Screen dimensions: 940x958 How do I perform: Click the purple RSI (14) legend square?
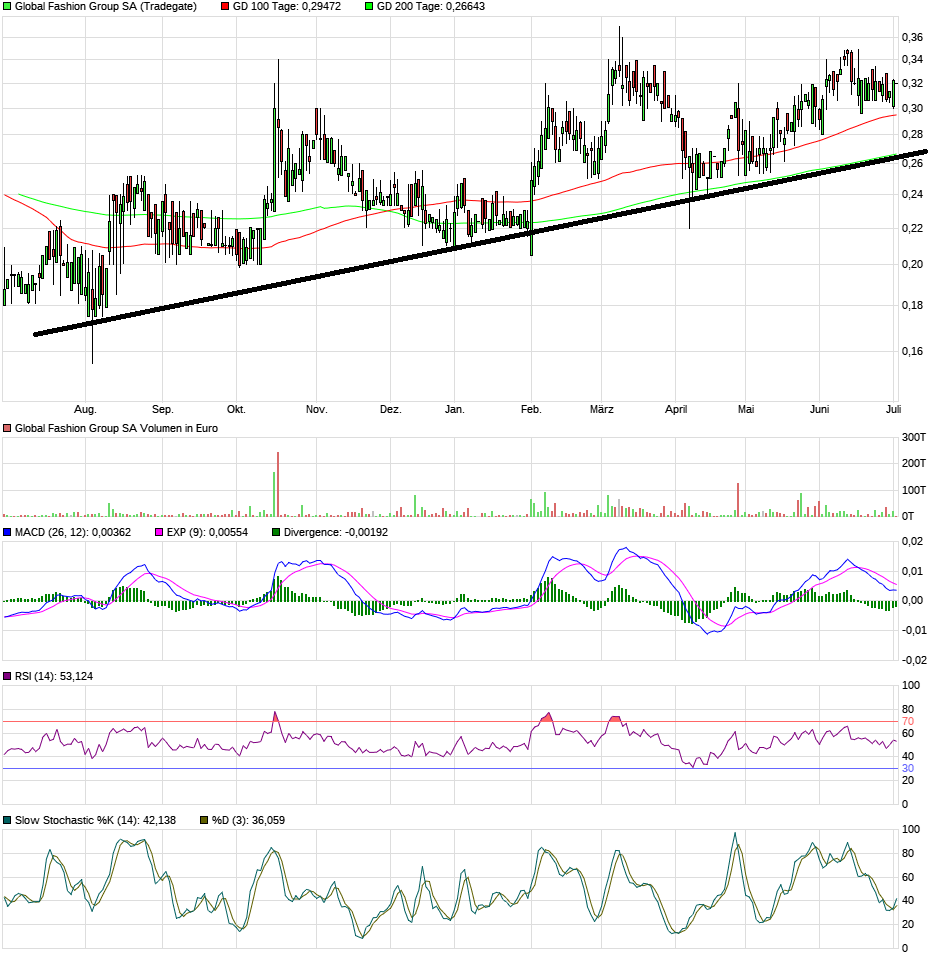click(8, 677)
